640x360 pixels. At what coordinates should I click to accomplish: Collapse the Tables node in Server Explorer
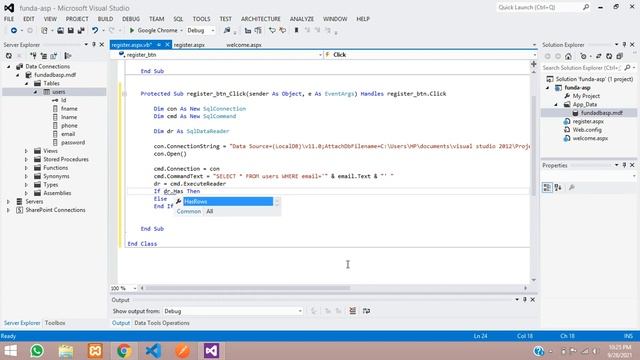click(x=27, y=83)
